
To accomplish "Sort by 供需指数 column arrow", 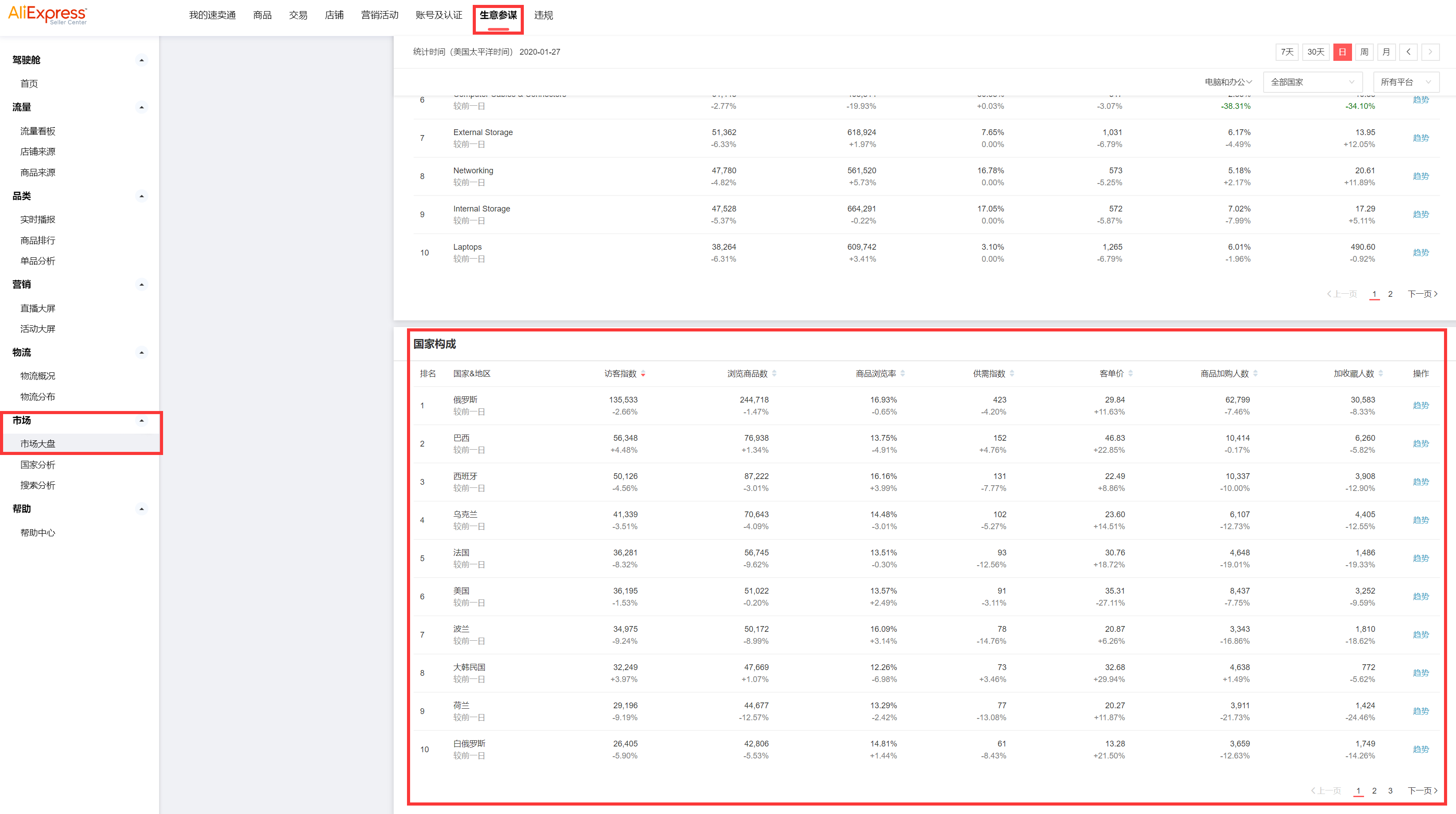I will coord(1012,374).
